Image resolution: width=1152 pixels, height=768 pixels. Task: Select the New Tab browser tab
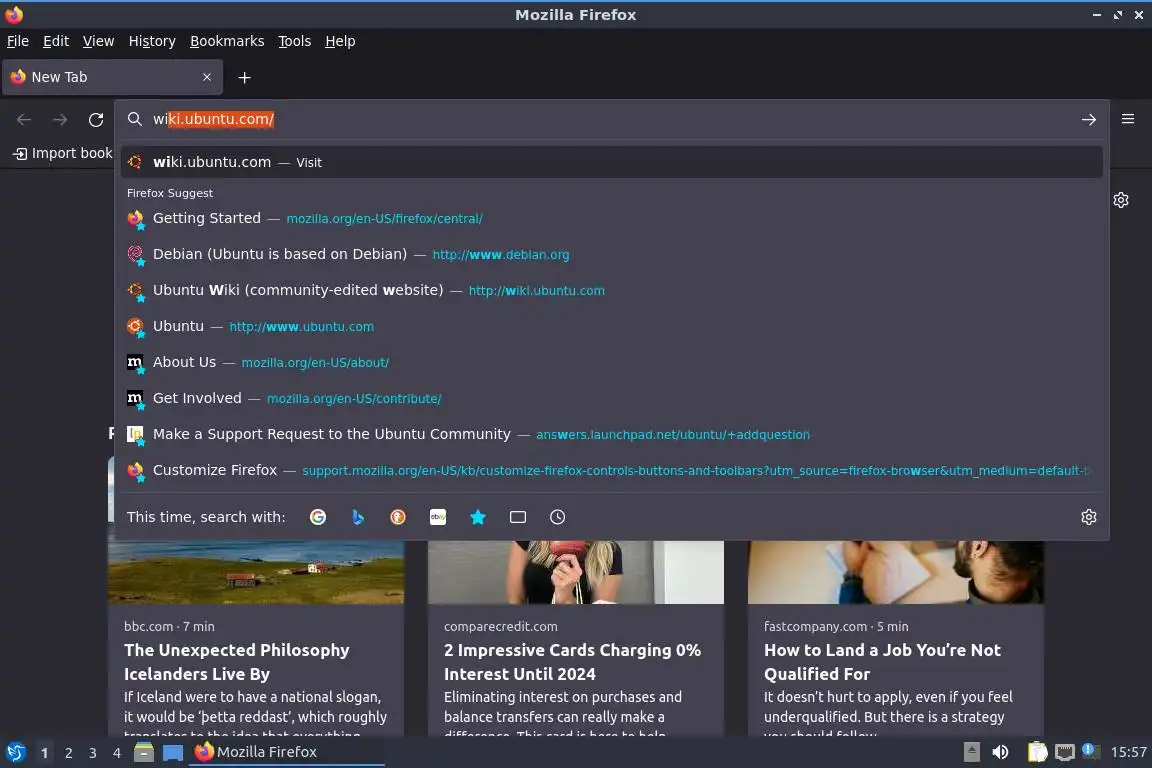coord(112,77)
